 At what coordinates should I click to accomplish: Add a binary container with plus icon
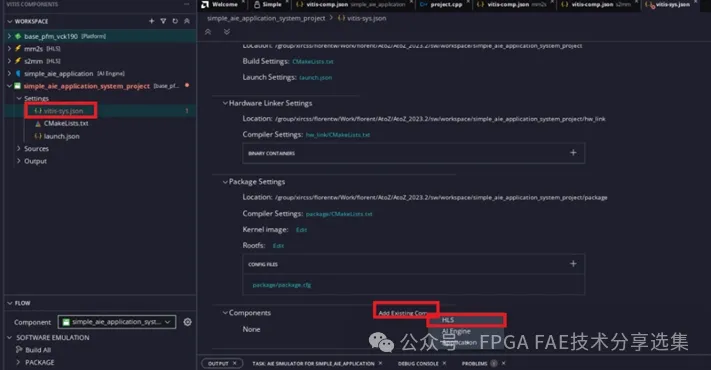tap(573, 153)
